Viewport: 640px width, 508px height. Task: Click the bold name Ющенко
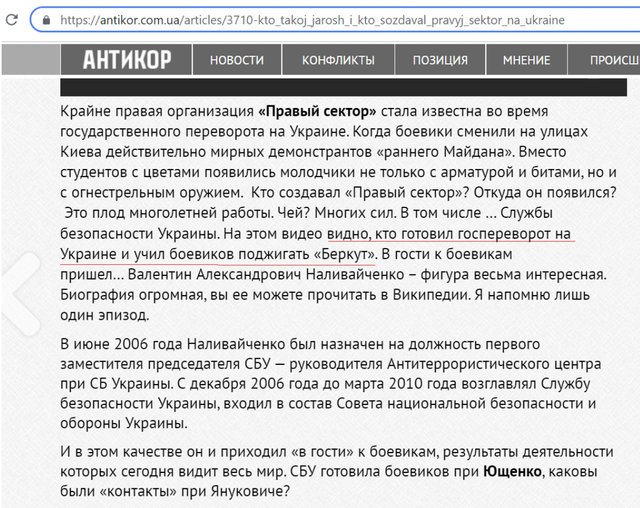tap(515, 472)
